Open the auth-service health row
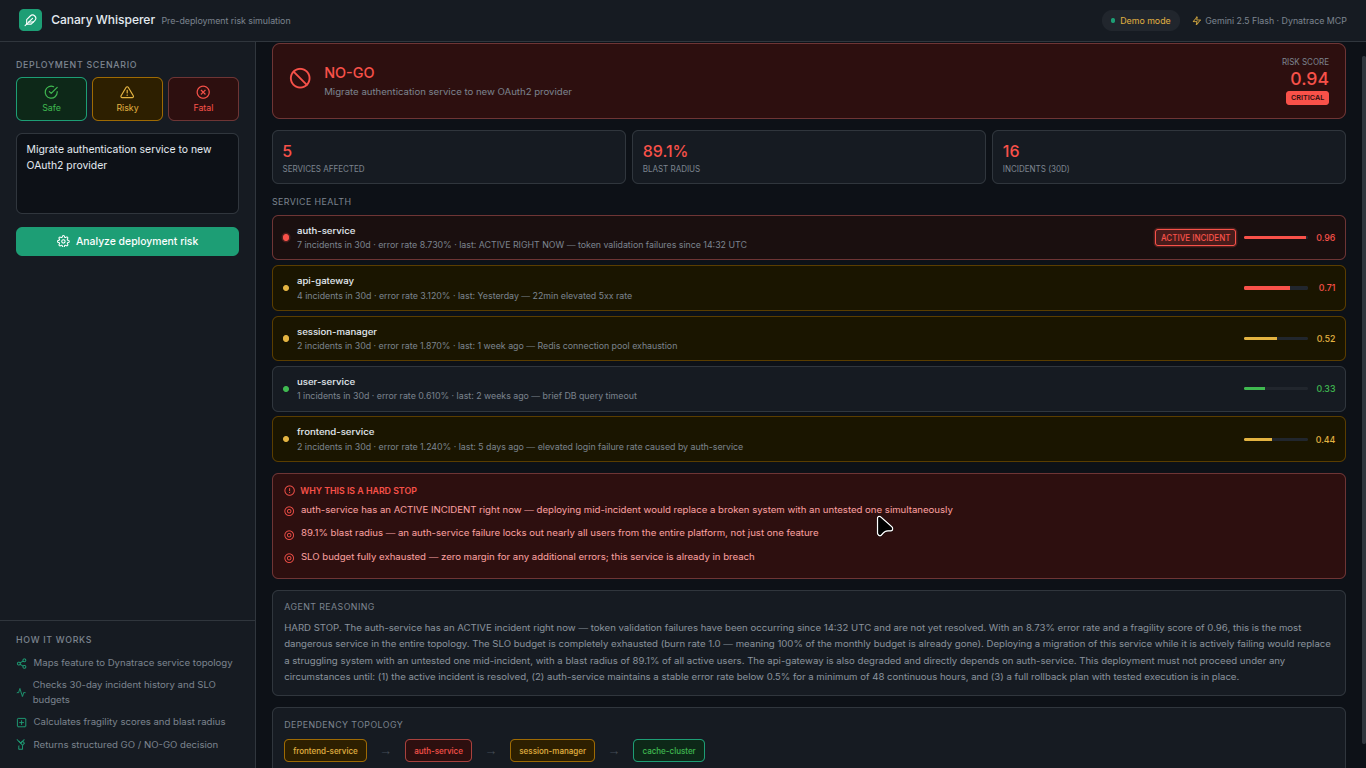Screen dimensions: 1366x768 809,238
